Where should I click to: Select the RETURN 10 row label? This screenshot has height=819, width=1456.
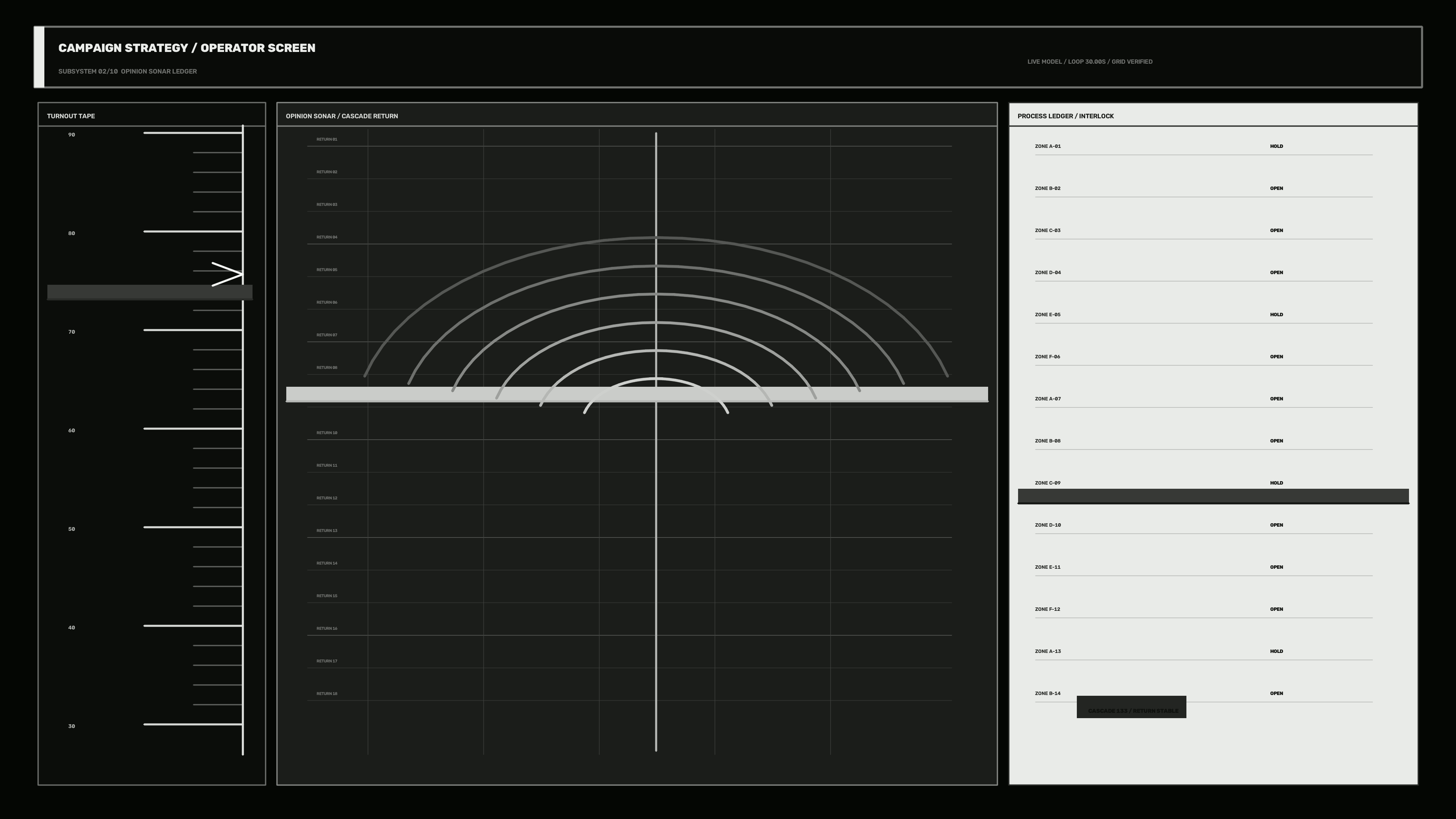(x=327, y=433)
